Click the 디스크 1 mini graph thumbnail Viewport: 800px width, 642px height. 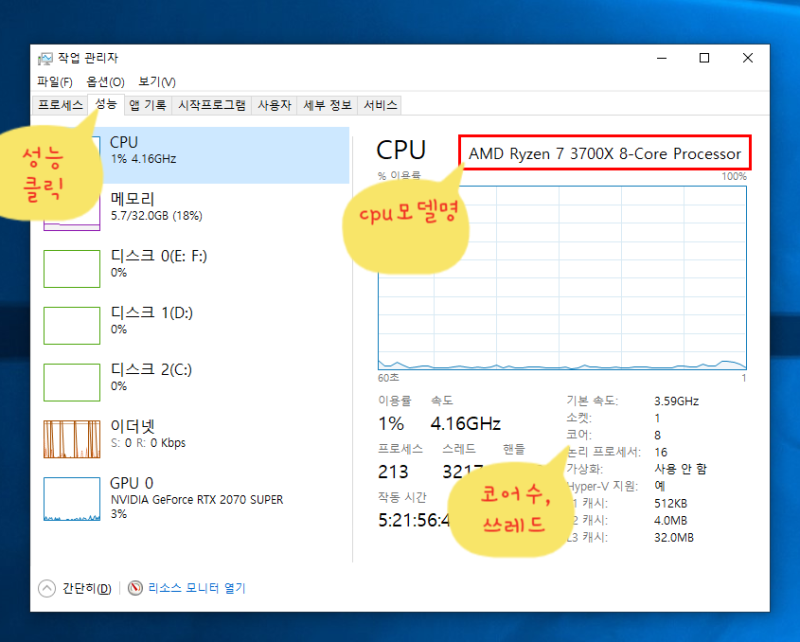pyautogui.click(x=71, y=326)
